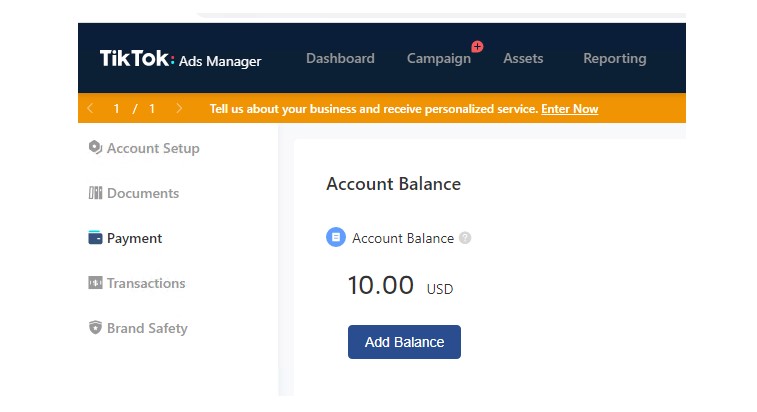The image size is (757, 412).
Task: Click the Account Balance help question mark
Action: [465, 238]
